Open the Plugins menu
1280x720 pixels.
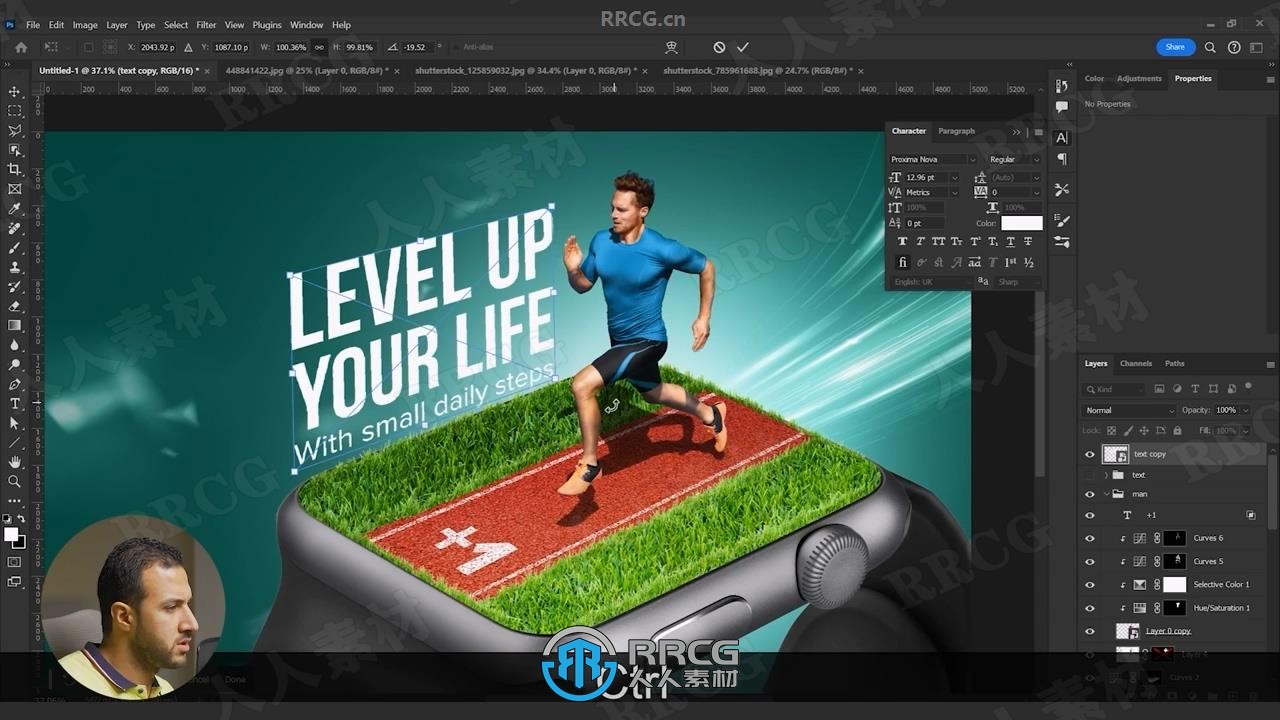[x=267, y=25]
